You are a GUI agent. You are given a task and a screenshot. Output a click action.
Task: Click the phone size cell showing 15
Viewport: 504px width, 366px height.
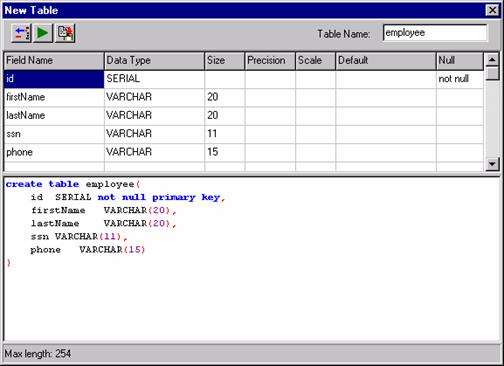[x=225, y=152]
